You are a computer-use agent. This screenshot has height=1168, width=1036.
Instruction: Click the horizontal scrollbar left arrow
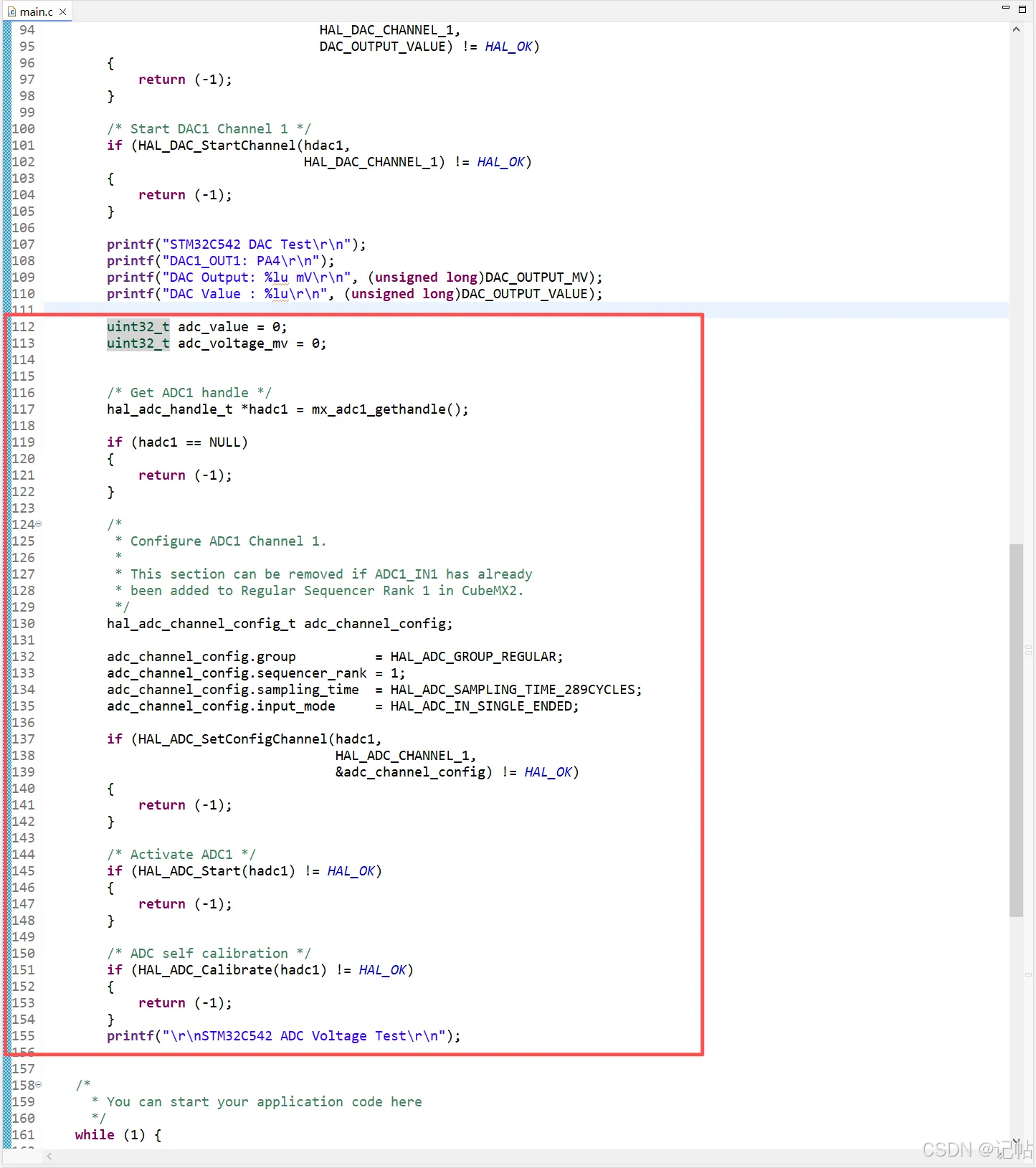coord(49,1156)
